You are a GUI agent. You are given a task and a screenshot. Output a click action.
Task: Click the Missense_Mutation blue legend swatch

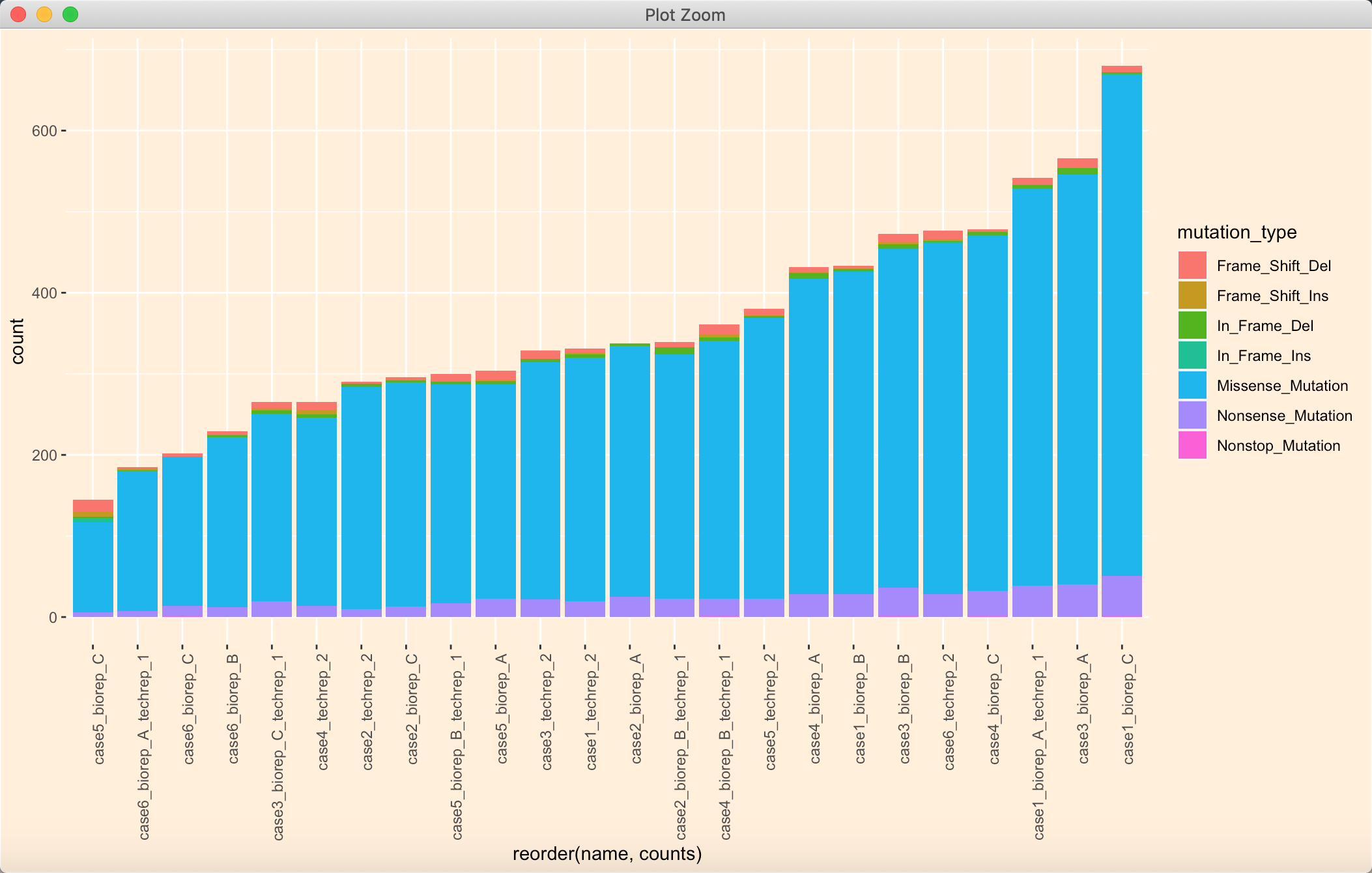(1192, 386)
